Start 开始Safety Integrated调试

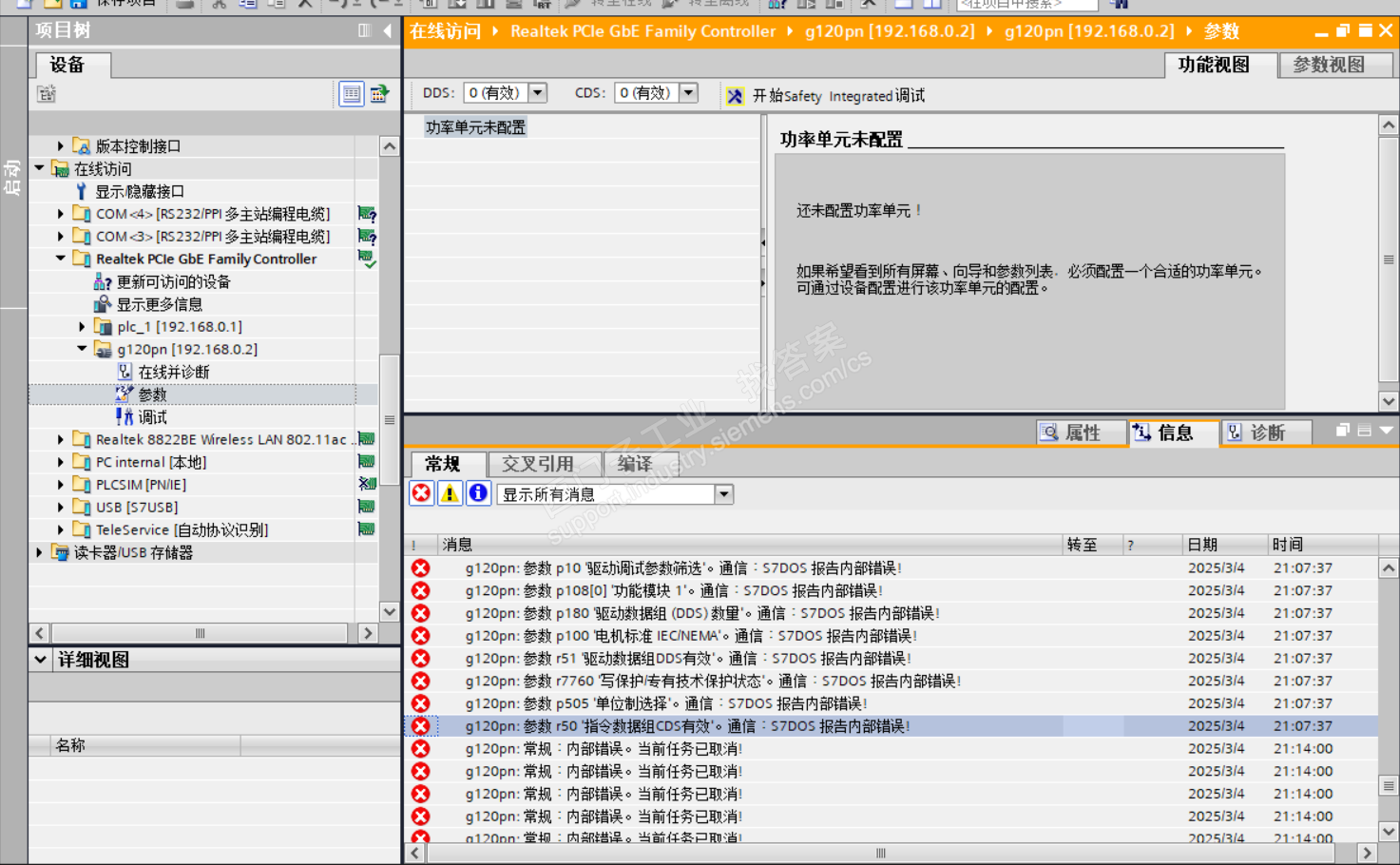[838, 96]
